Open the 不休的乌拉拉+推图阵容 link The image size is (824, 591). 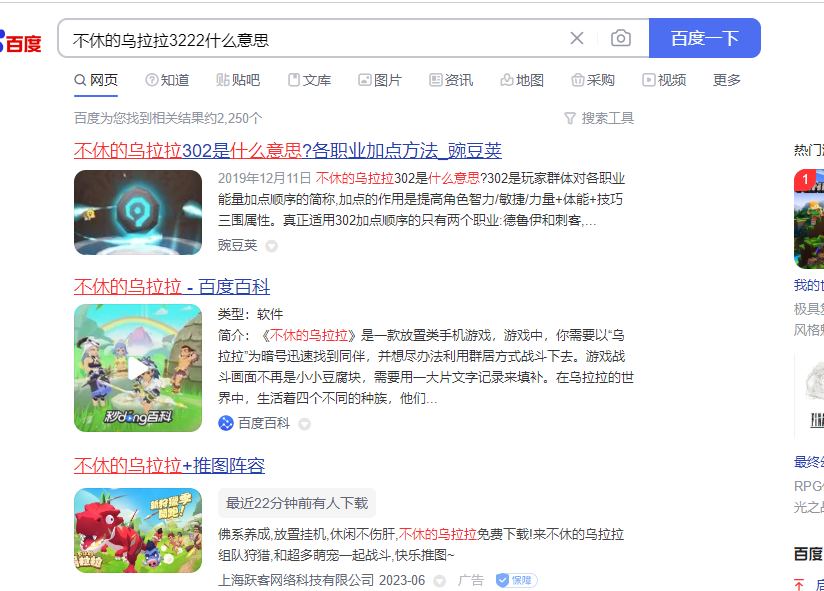tap(169, 465)
